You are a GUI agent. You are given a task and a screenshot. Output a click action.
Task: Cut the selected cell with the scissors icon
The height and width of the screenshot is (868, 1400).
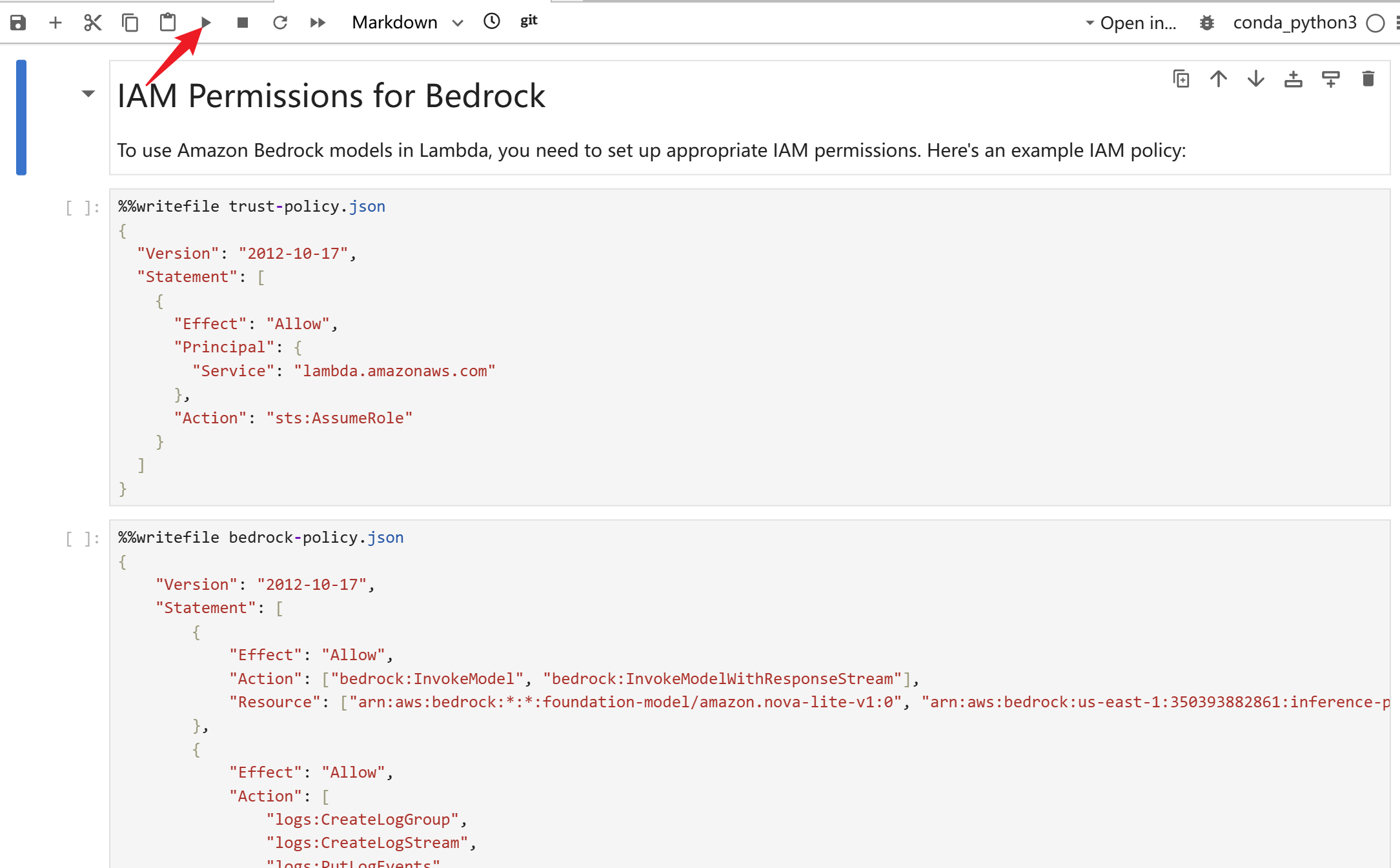click(93, 23)
